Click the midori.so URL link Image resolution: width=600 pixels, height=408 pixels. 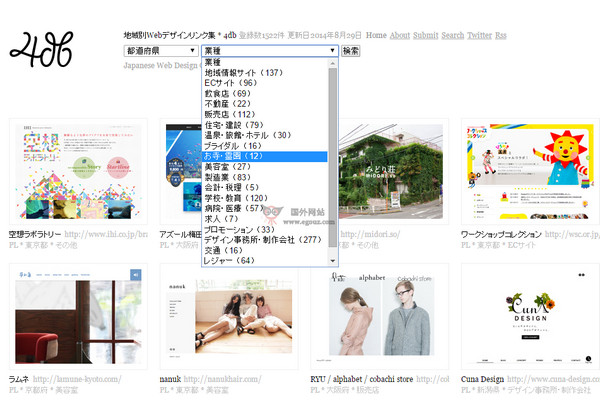370,234
